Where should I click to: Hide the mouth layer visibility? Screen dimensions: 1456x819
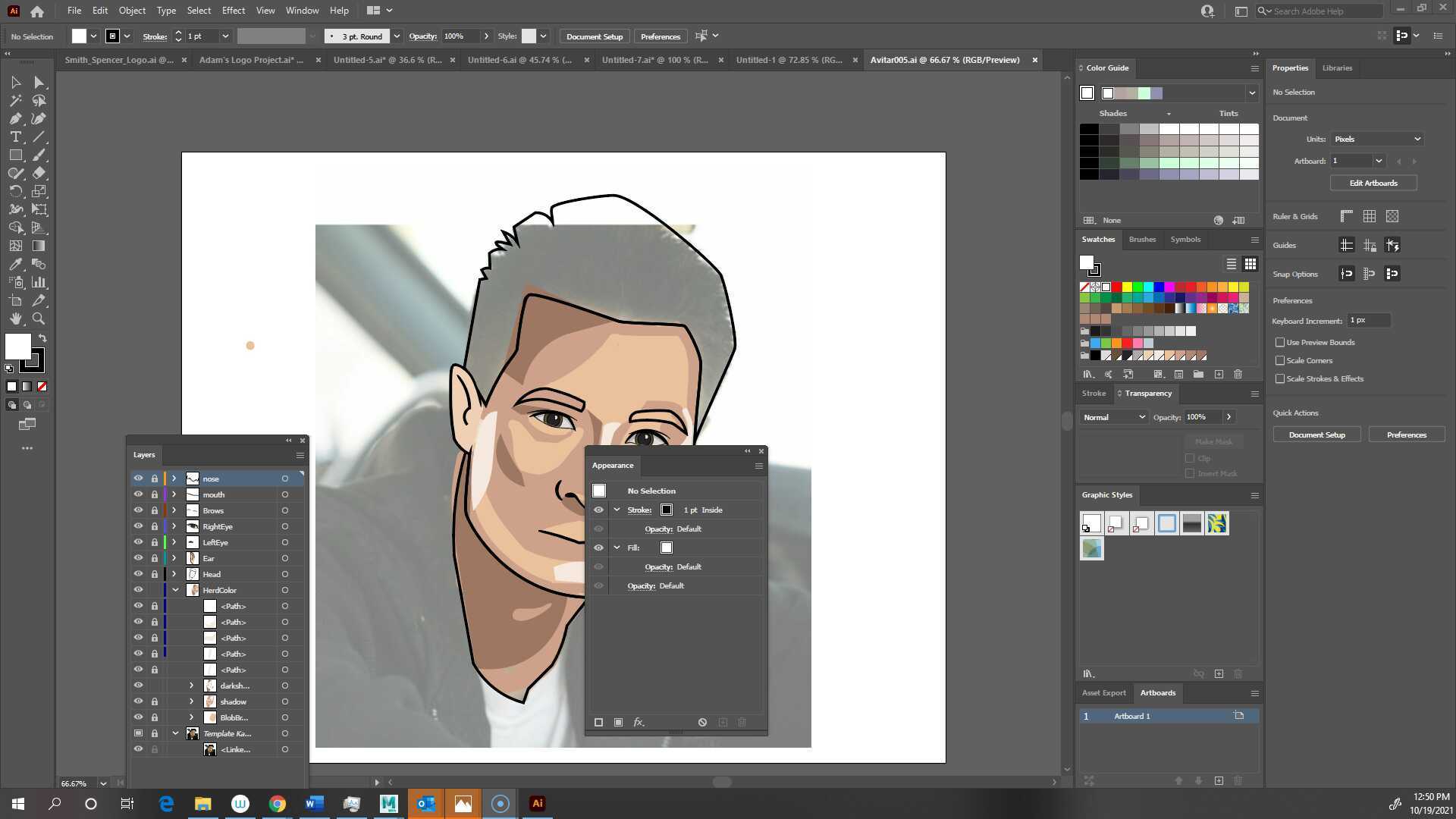pyautogui.click(x=139, y=494)
